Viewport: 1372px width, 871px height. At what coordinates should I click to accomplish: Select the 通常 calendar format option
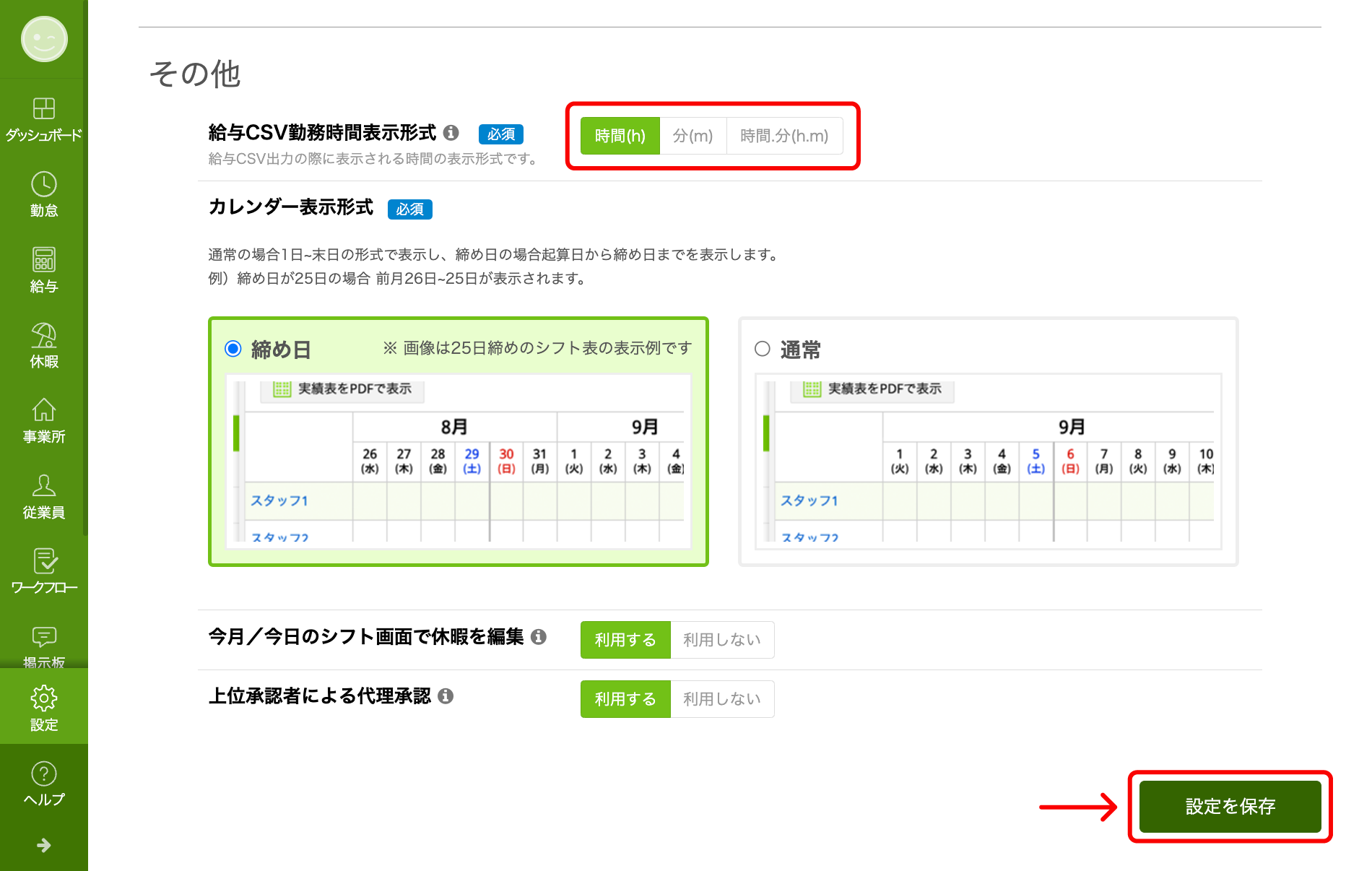[x=763, y=350]
